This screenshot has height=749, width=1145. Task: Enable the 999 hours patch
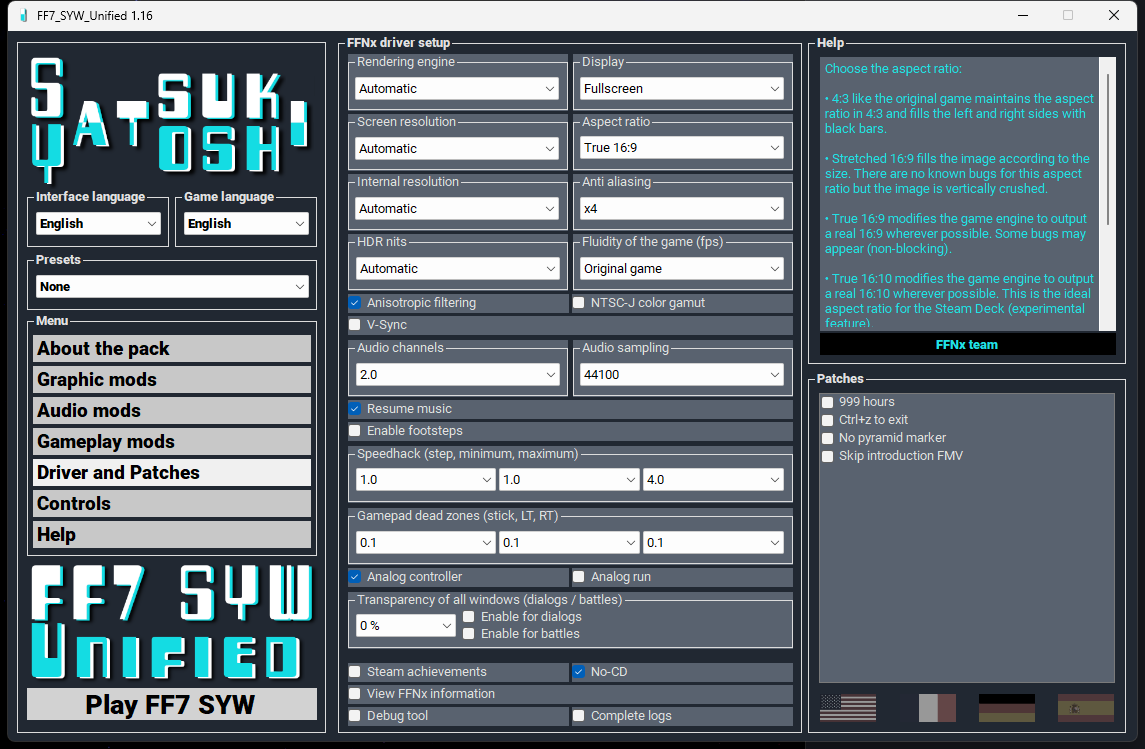[x=828, y=402]
